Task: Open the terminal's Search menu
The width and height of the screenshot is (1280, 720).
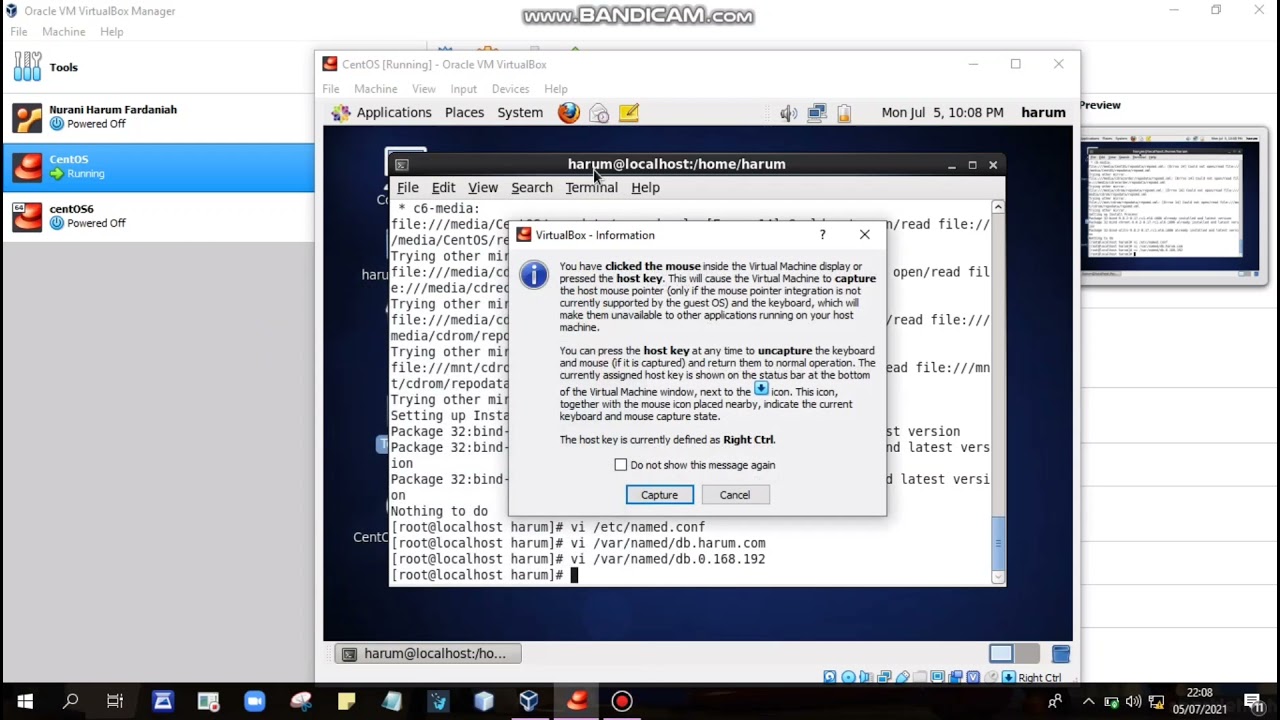Action: pos(532,188)
